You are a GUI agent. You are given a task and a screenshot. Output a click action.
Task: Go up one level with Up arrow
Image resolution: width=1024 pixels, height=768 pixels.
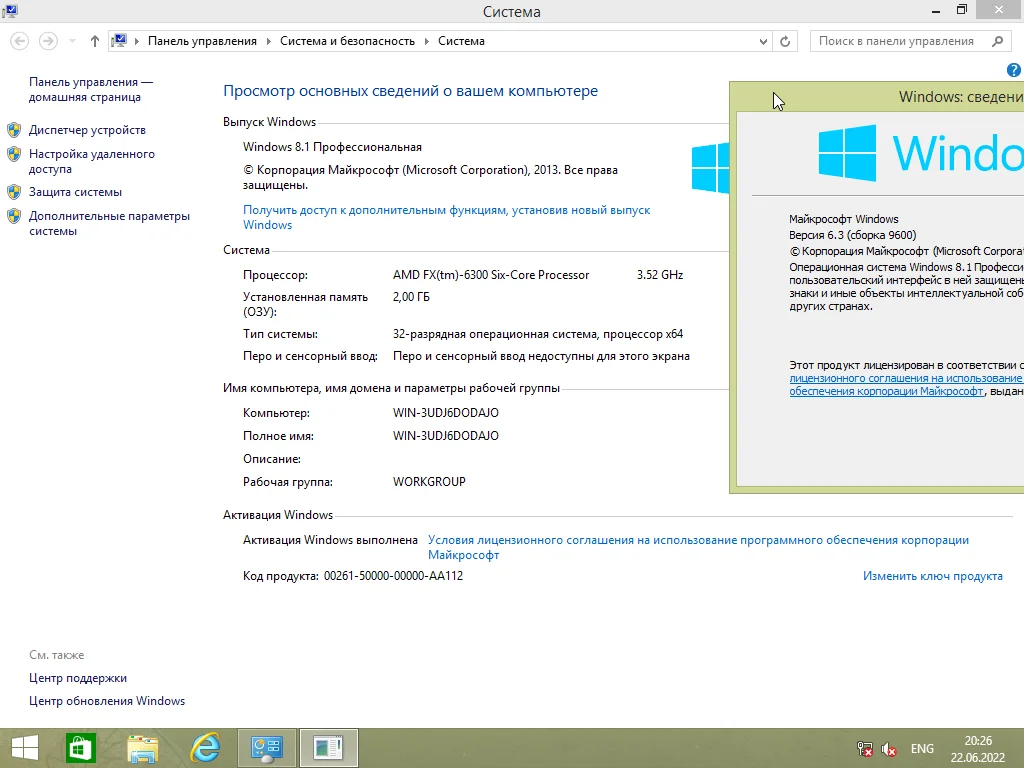tap(95, 41)
